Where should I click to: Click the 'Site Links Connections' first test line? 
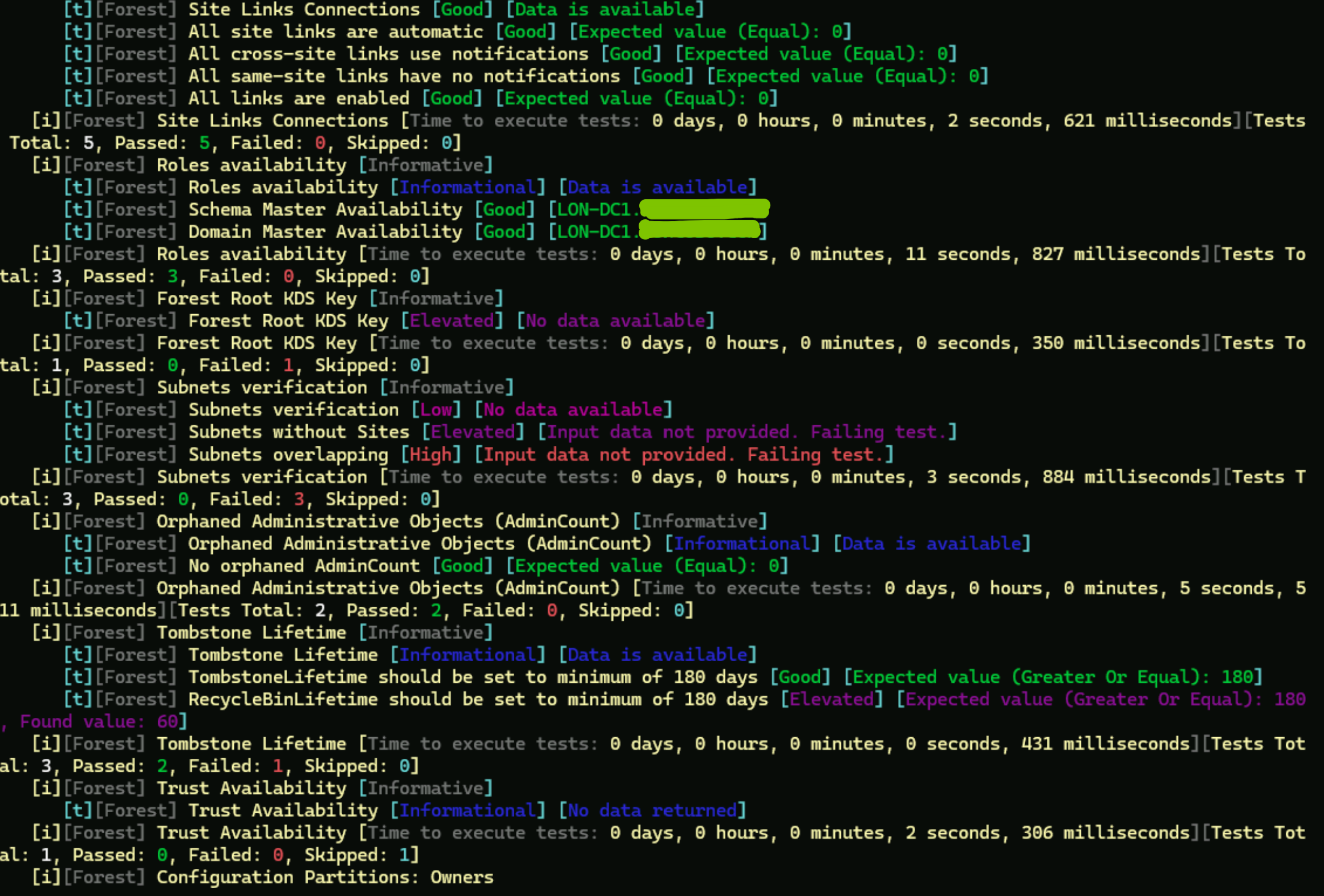[x=304, y=9]
